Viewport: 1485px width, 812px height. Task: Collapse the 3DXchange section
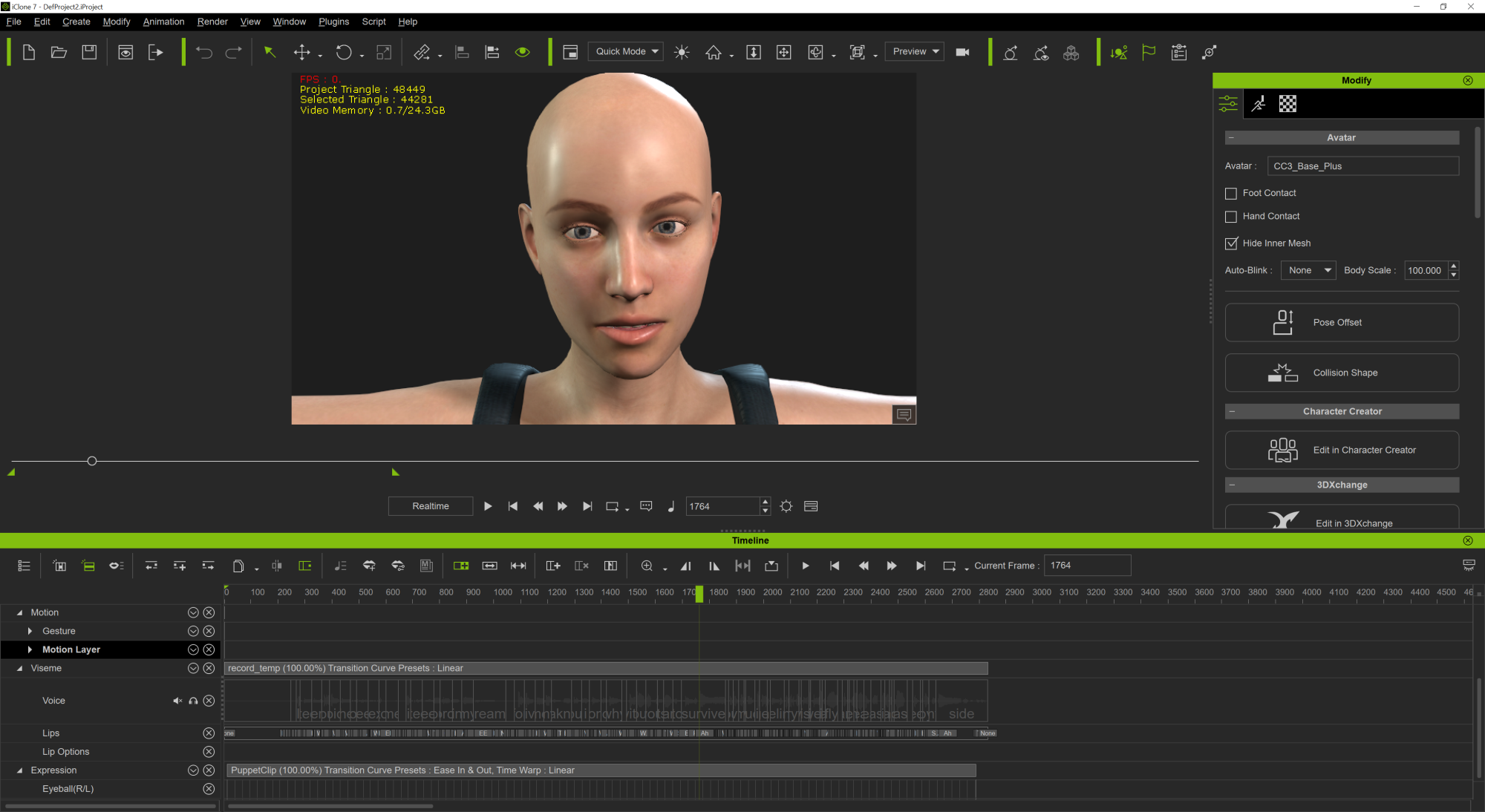point(1232,485)
